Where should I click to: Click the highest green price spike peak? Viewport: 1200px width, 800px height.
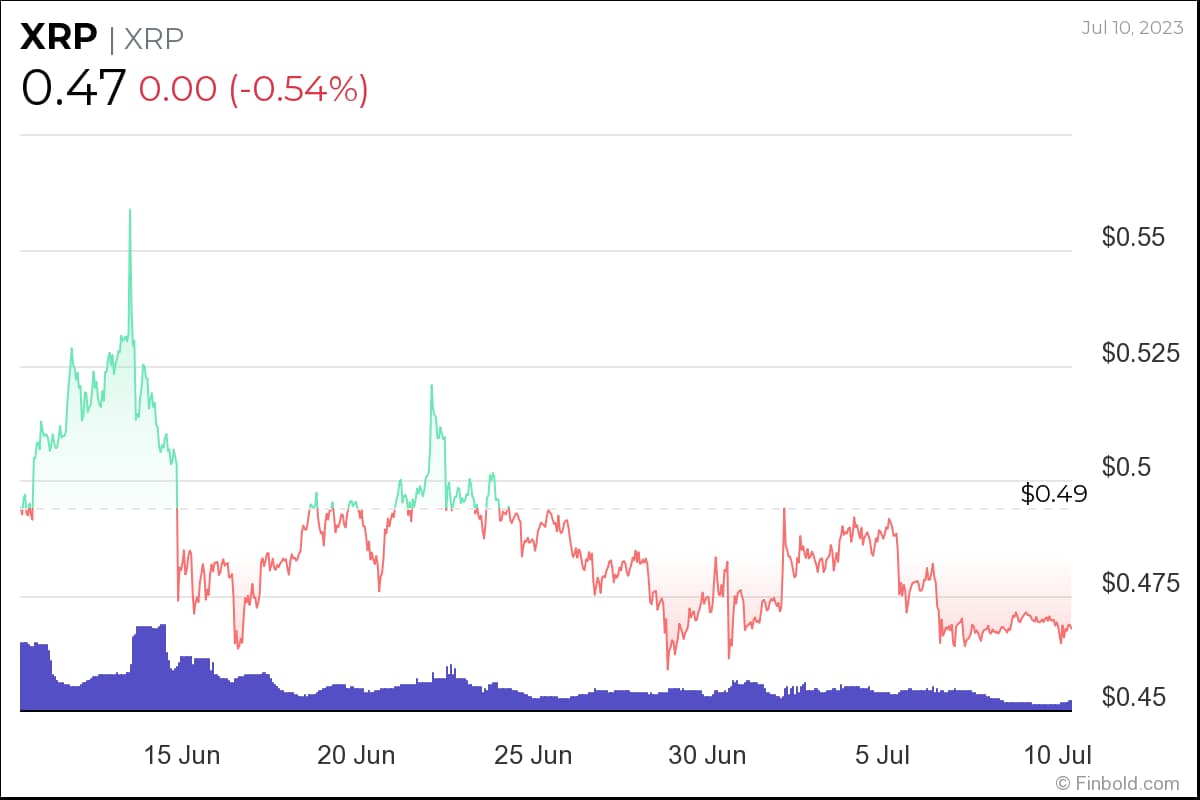(x=129, y=209)
